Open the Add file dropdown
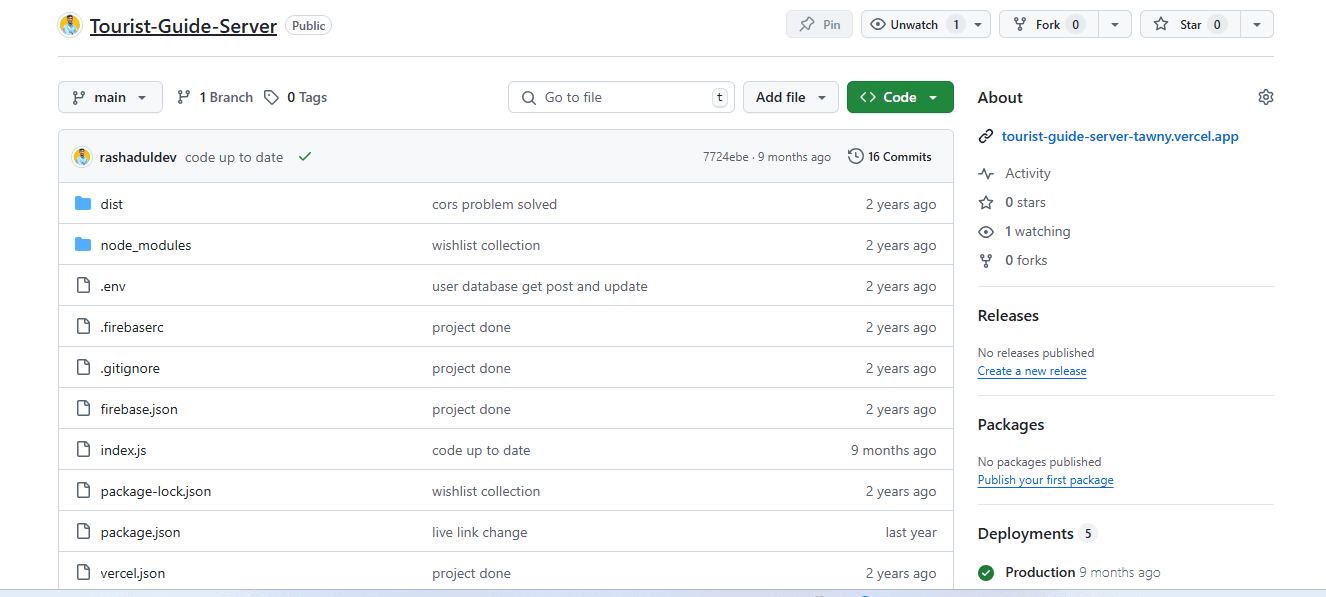This screenshot has height=597, width=1326. click(790, 97)
